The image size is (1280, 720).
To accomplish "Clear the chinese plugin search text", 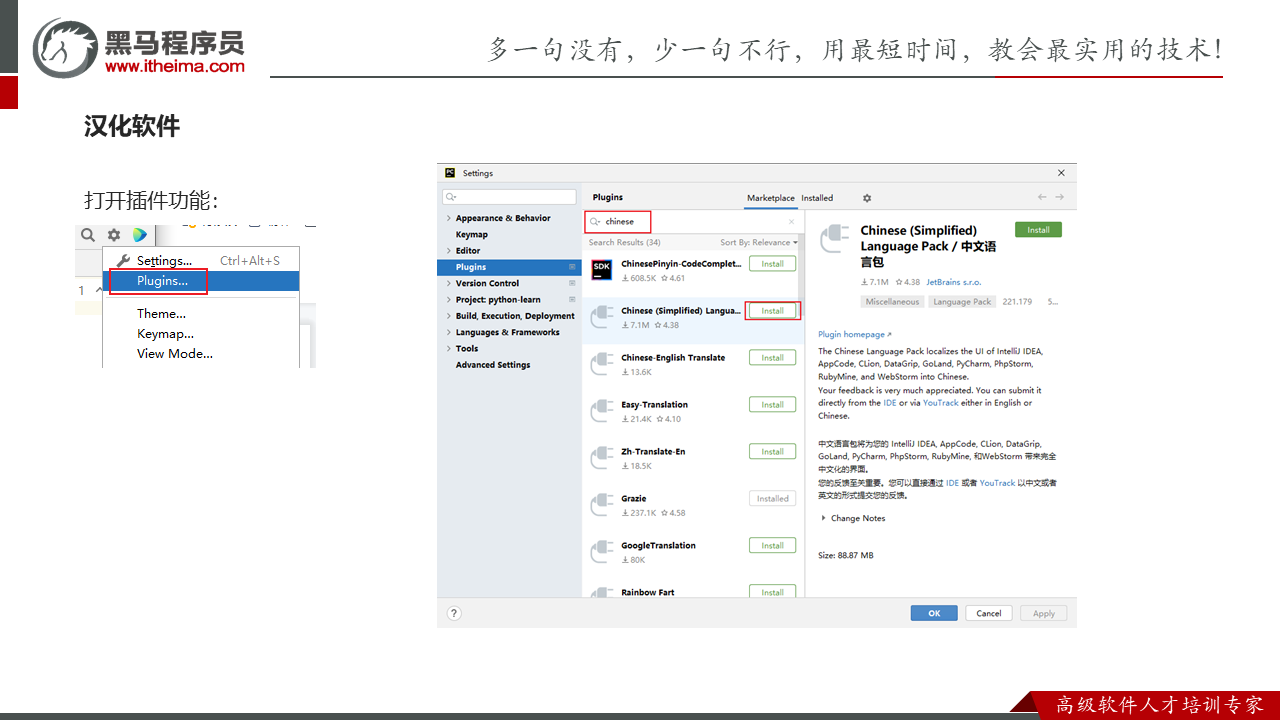I will [x=791, y=222].
